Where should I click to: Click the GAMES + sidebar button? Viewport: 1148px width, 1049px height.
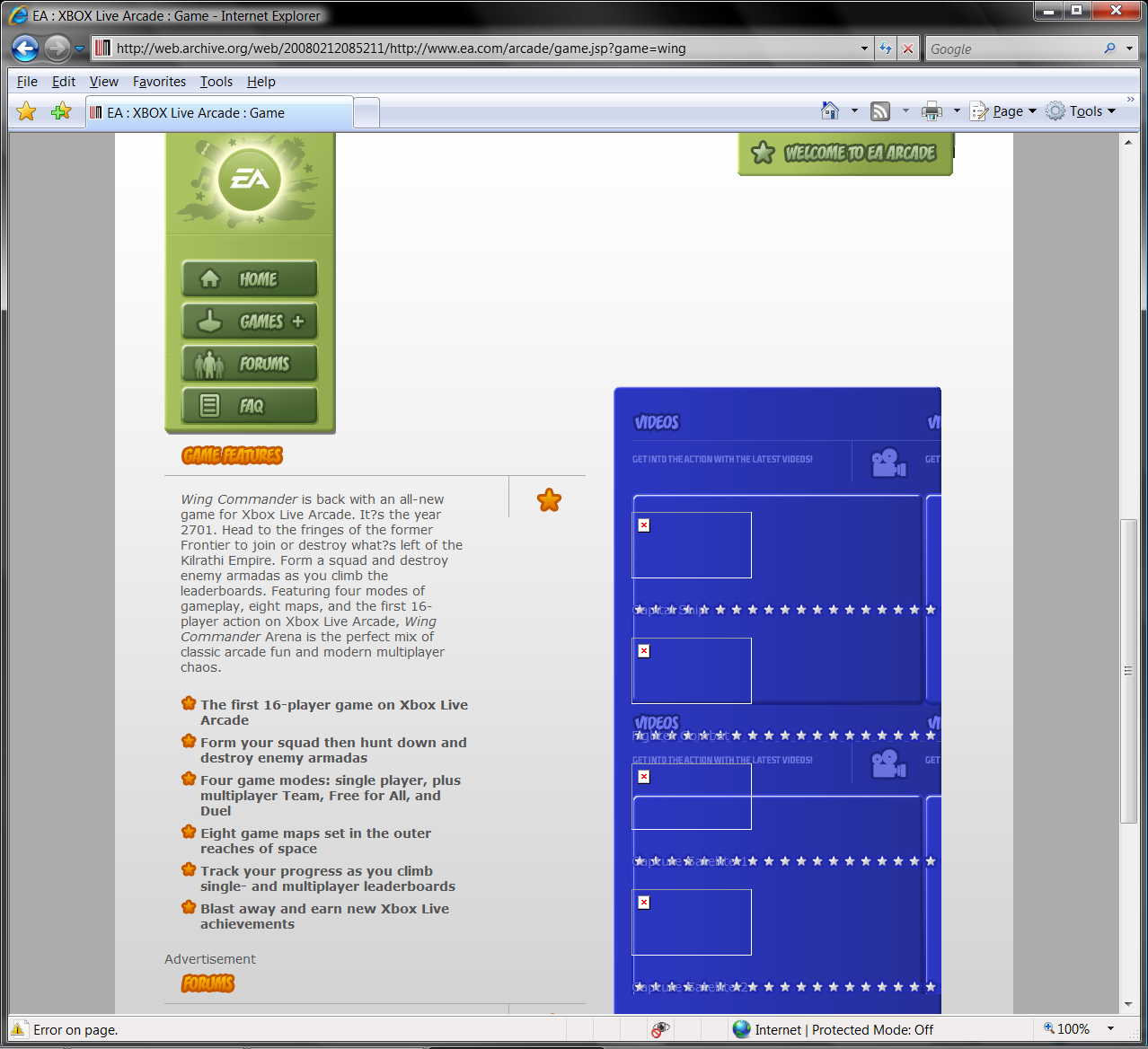pyautogui.click(x=250, y=322)
